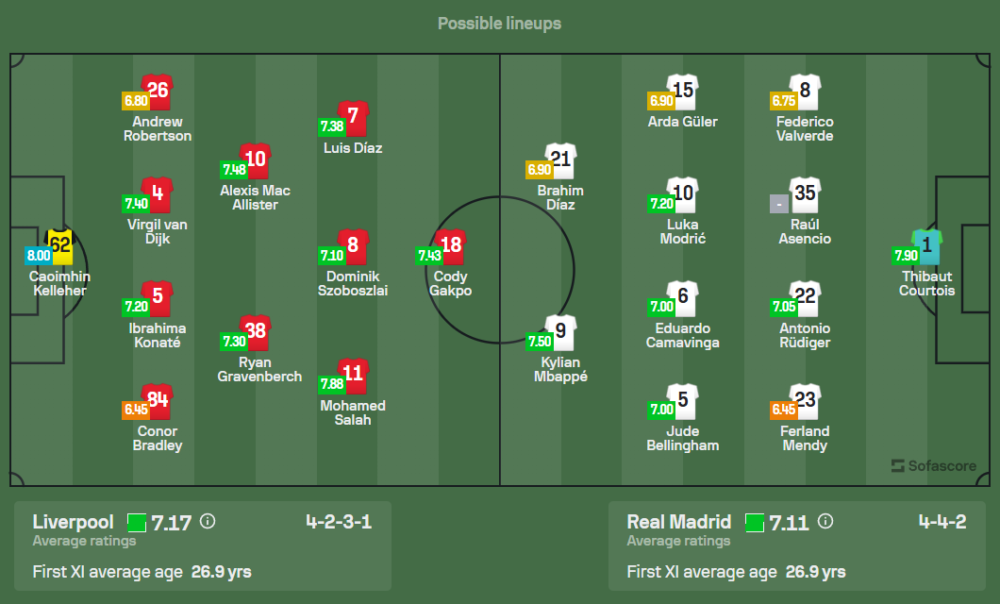
Task: Select the Liverpool team name
Action: tap(73, 521)
